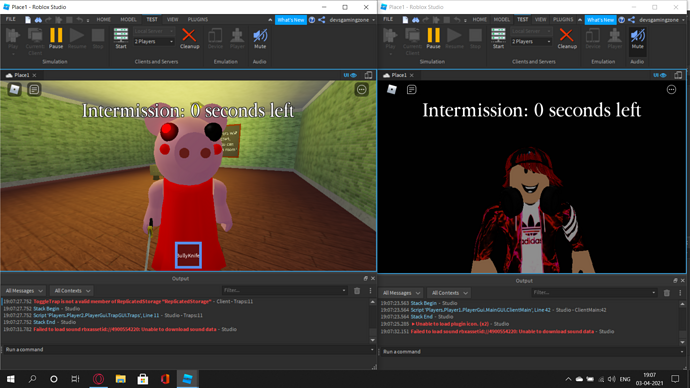Screen dimensions: 690x388
Task: Click the binoculars find icon in left window
Action: [x=38, y=20]
